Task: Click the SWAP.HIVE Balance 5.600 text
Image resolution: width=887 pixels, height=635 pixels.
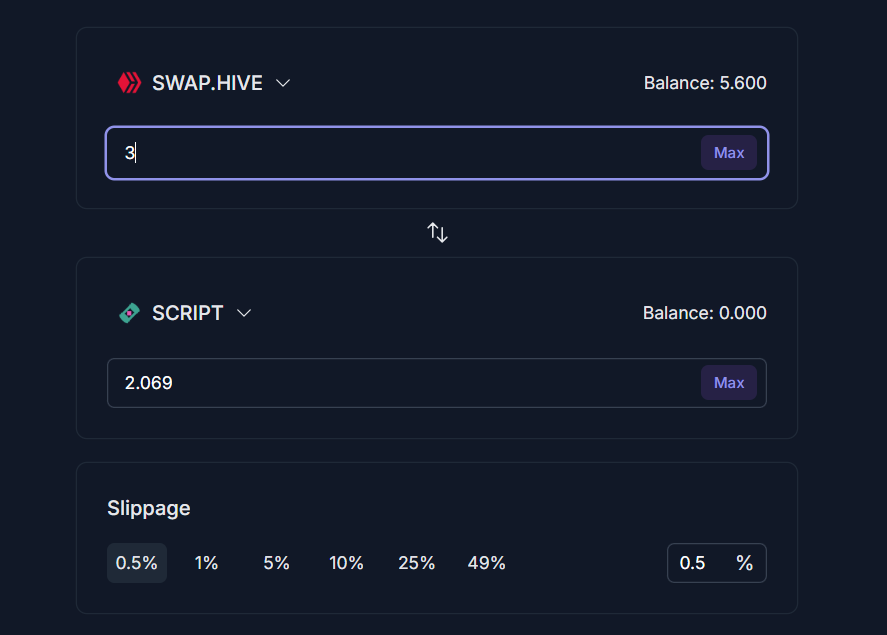Action: [705, 83]
